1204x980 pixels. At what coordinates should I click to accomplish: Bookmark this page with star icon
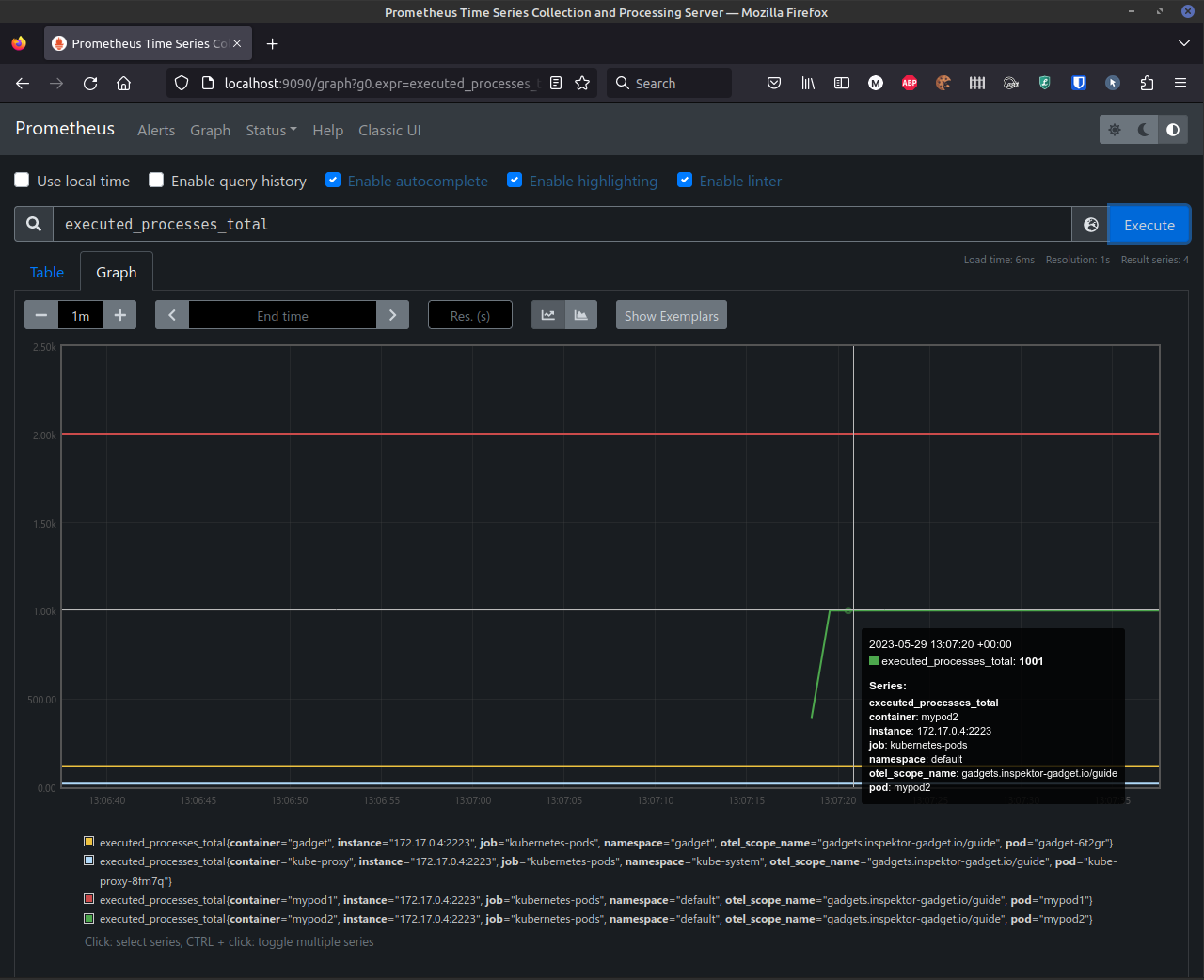coord(582,83)
